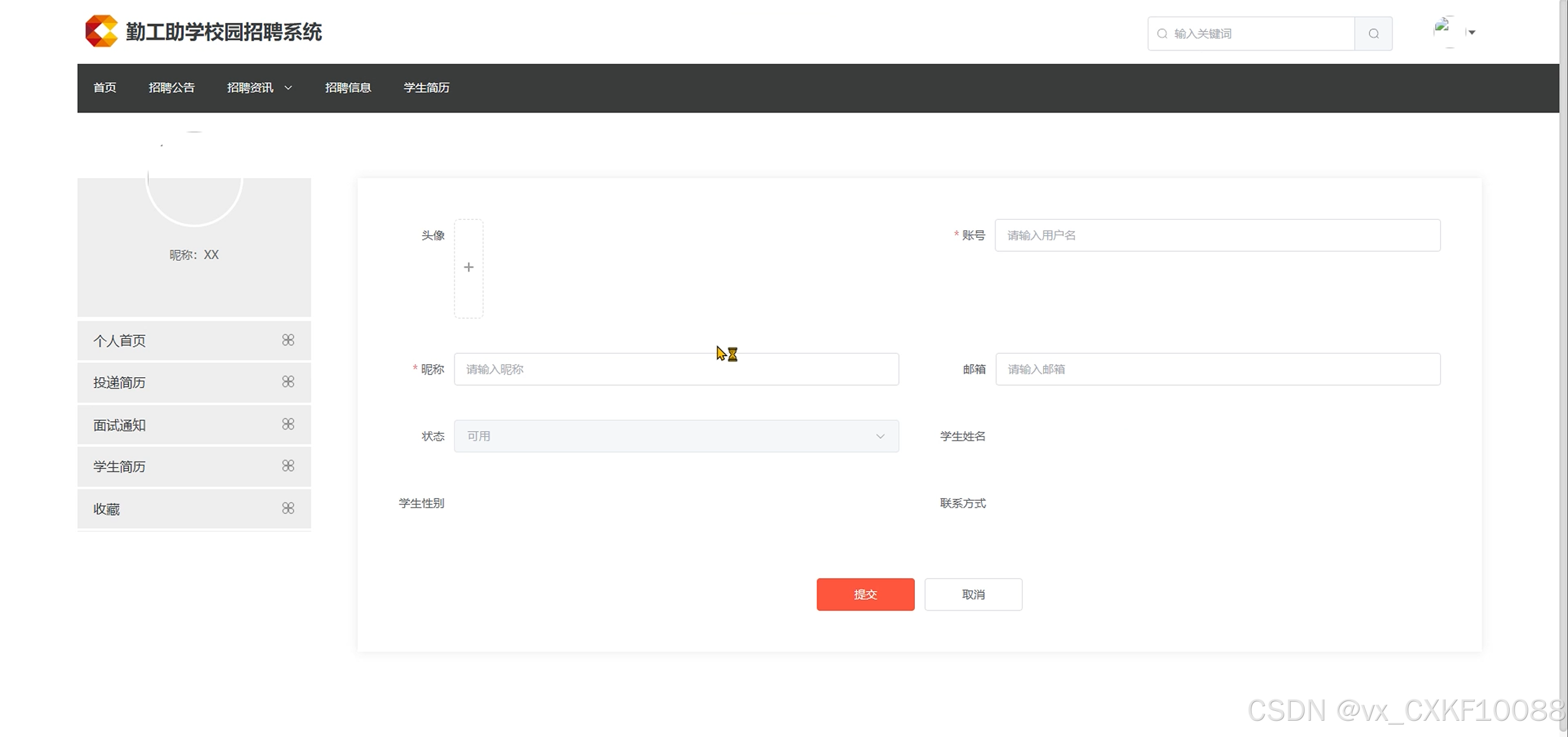
Task: Click the plus icon to upload avatar
Action: point(468,268)
